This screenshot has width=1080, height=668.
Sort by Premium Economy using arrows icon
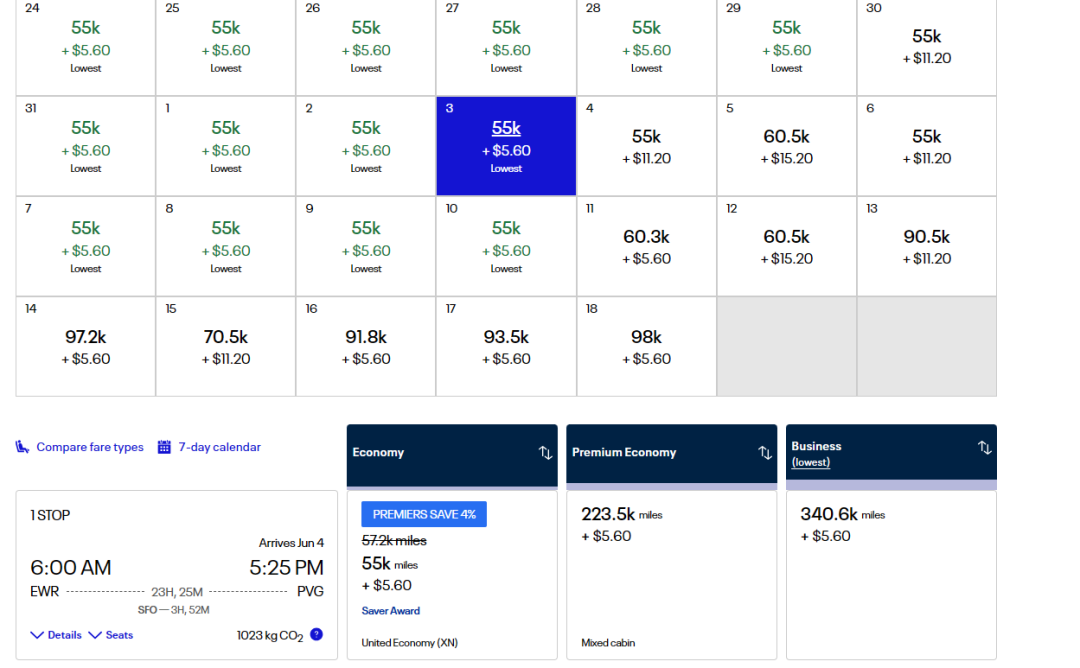coord(765,452)
